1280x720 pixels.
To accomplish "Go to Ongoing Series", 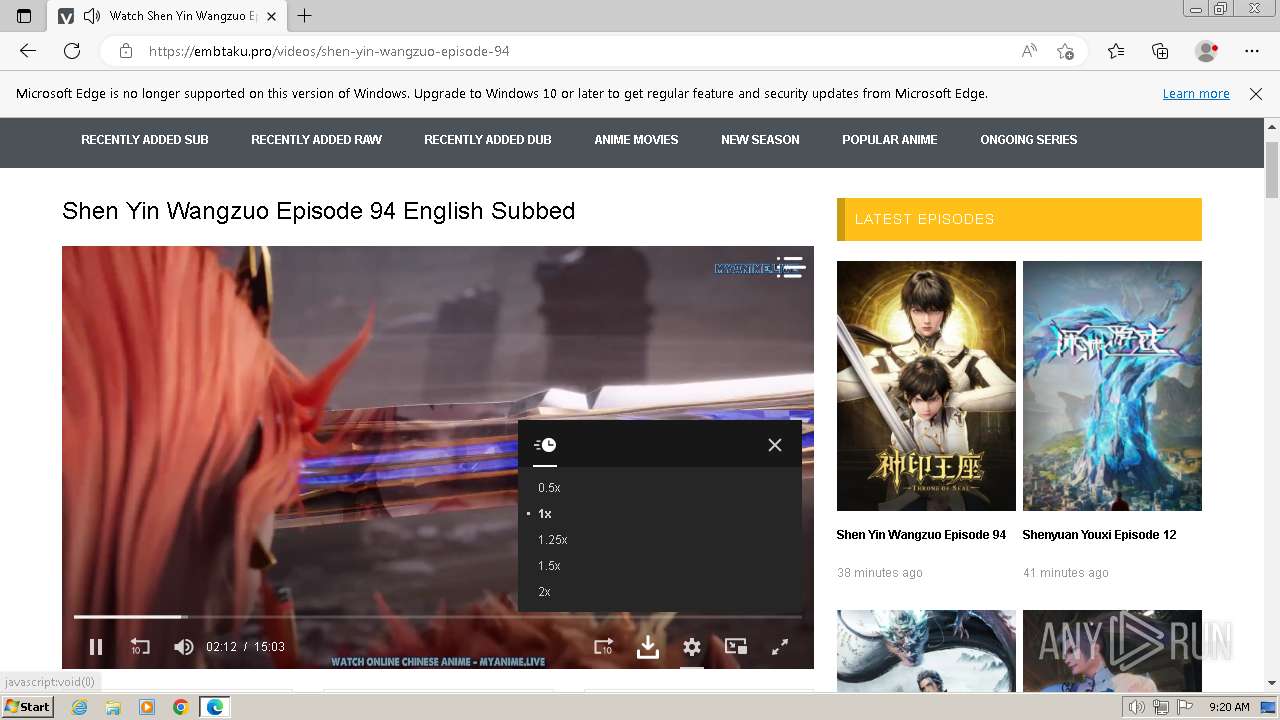I will [x=1029, y=140].
